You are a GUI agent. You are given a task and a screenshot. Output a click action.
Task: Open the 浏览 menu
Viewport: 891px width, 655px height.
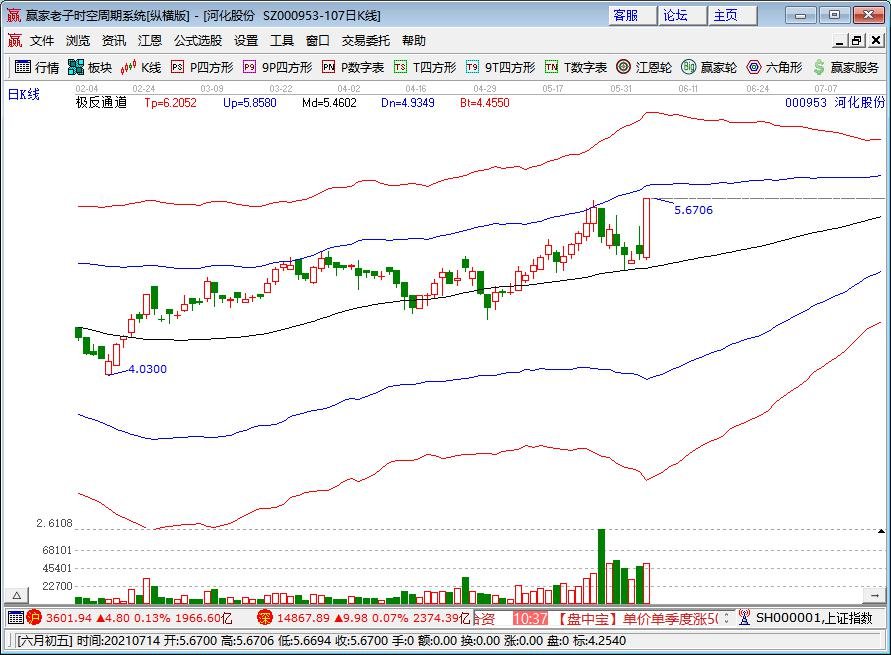tap(78, 41)
